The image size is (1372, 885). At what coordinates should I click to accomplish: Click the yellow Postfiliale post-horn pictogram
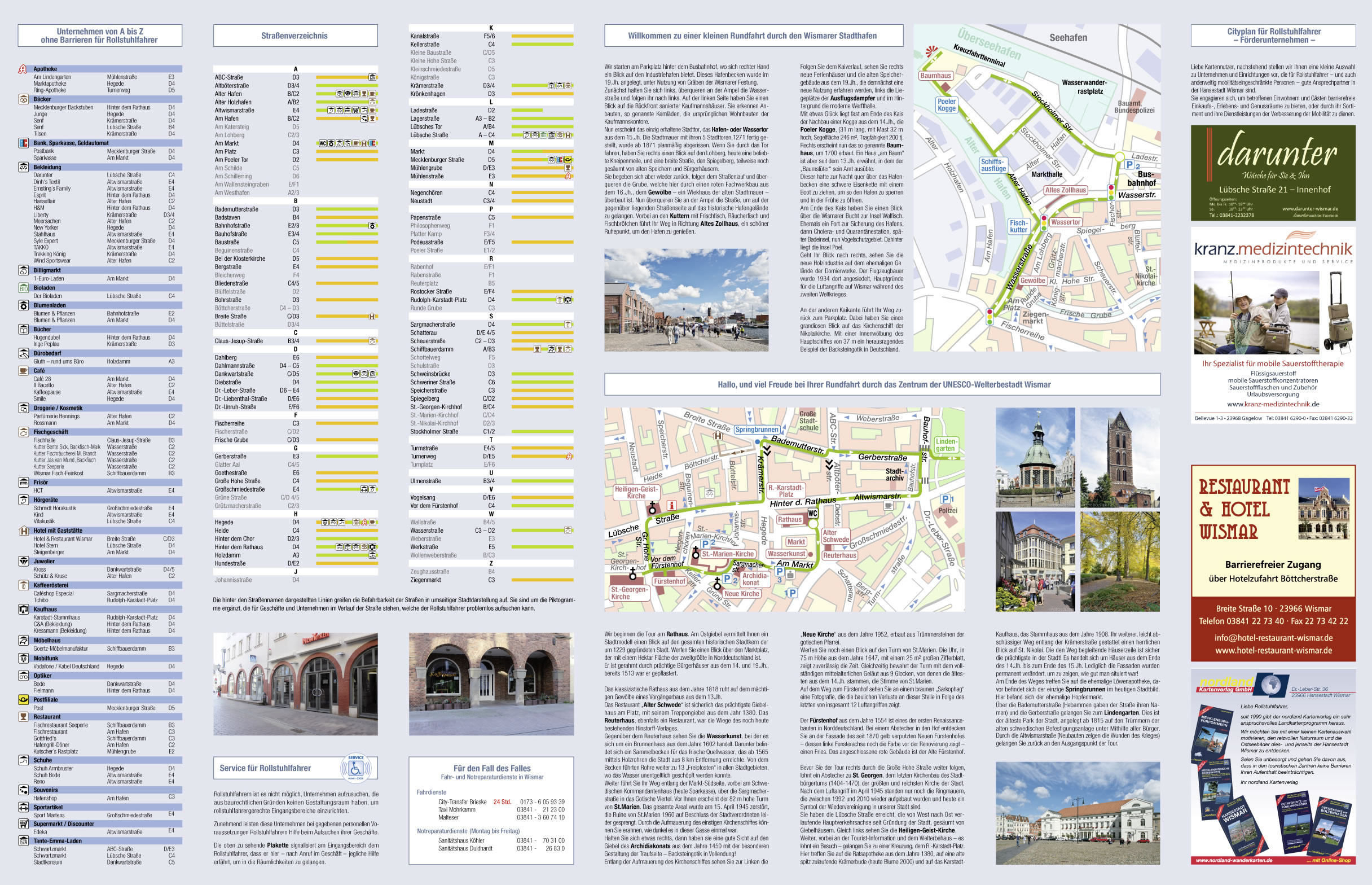(x=23, y=700)
